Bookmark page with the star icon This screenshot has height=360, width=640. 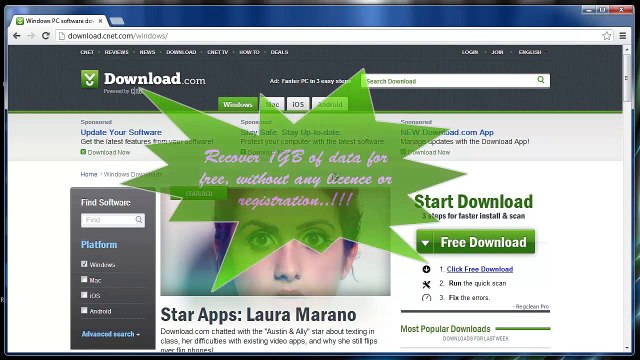pos(607,36)
